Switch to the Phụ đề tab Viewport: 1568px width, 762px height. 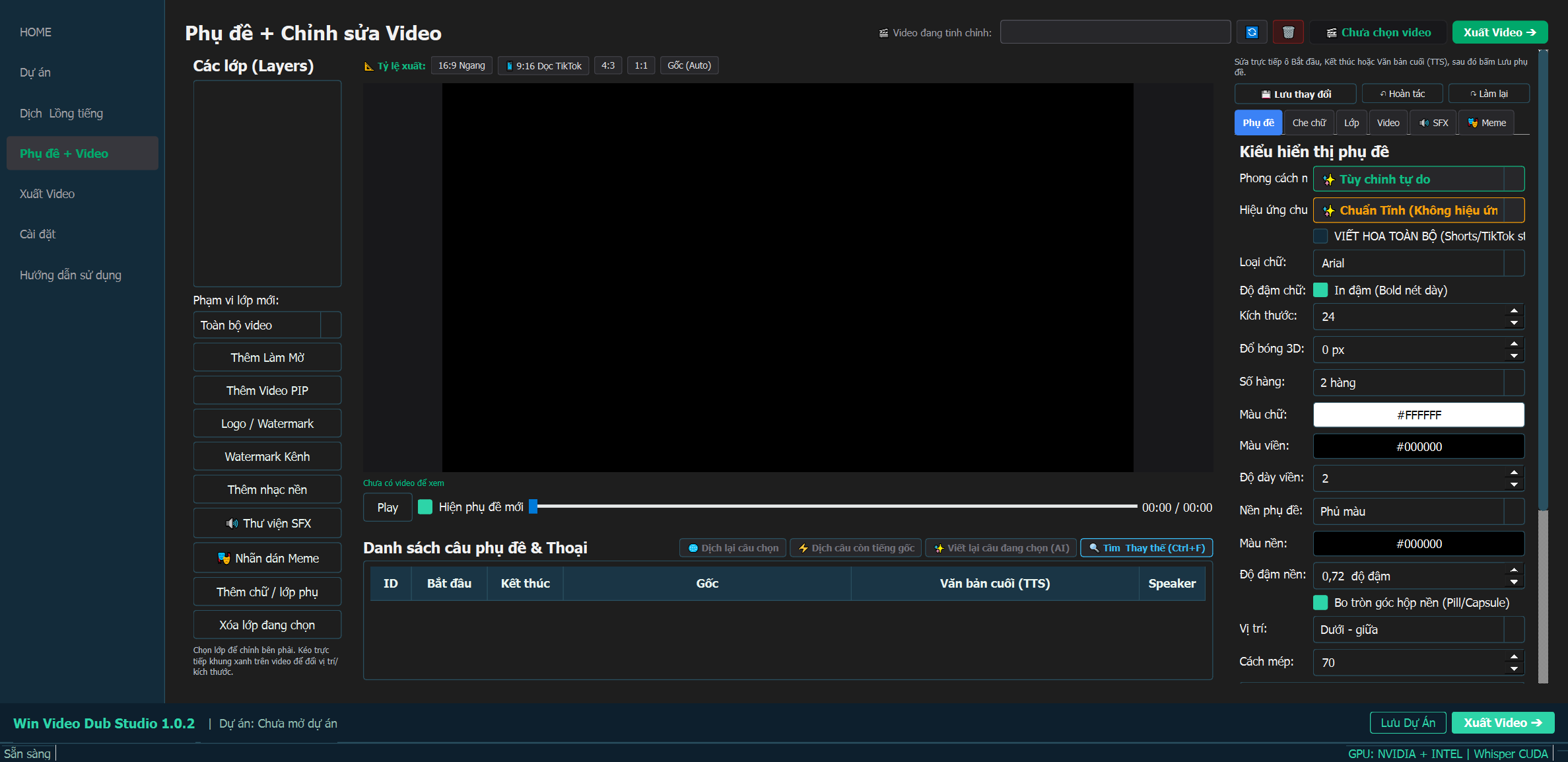(1258, 123)
